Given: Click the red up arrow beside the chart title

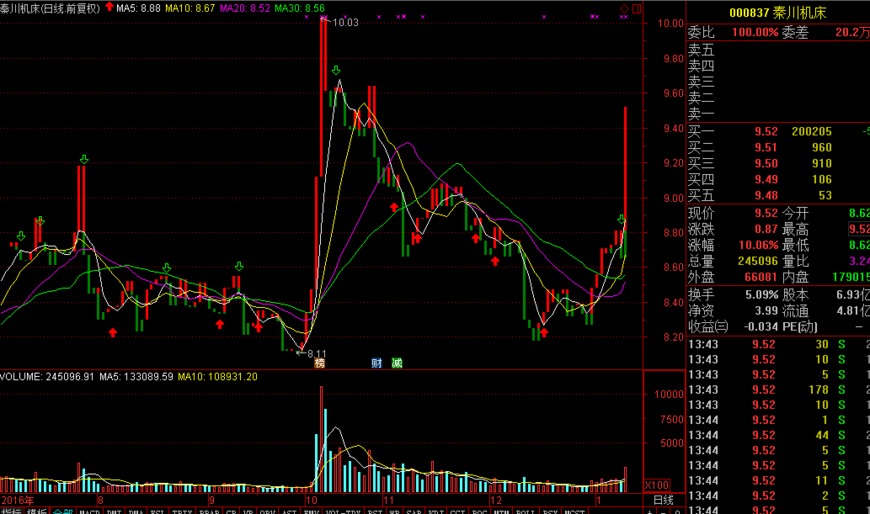Looking at the screenshot, I should point(109,7).
